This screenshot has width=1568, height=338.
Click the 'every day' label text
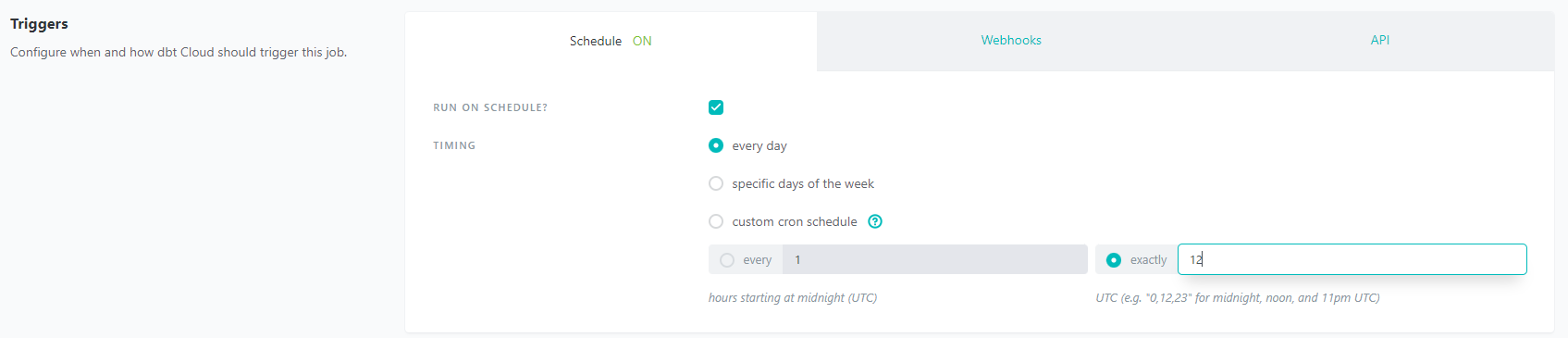[x=759, y=145]
